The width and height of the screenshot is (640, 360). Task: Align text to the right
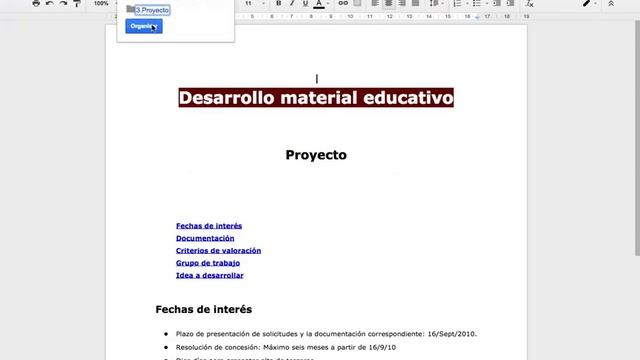402,3
